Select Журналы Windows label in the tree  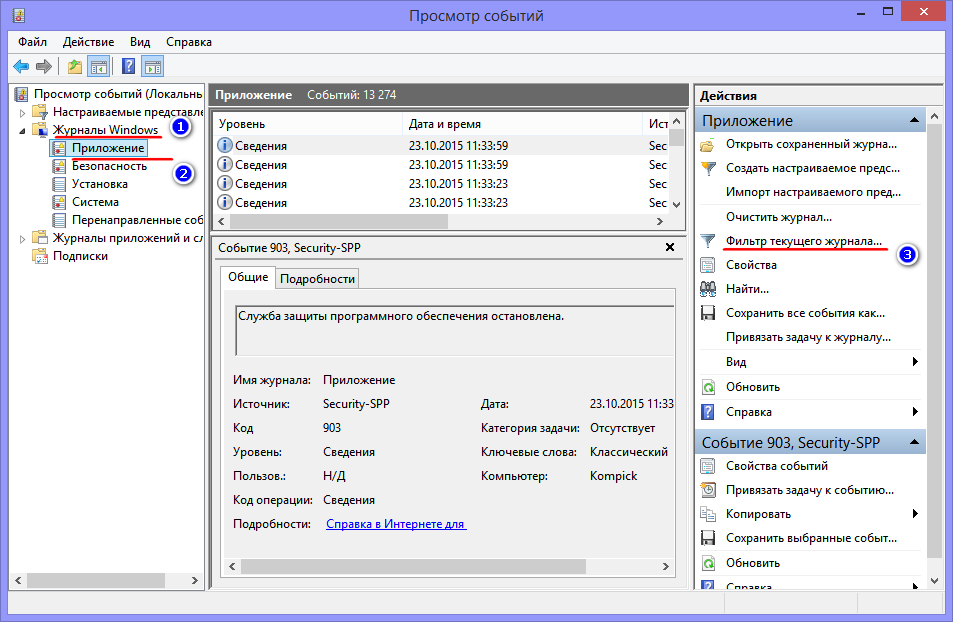tap(105, 130)
